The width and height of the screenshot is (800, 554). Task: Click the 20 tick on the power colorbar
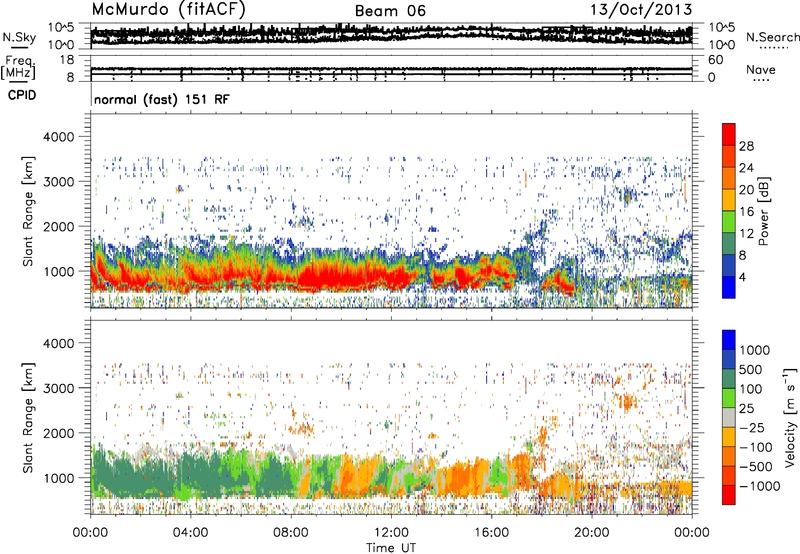pos(746,190)
